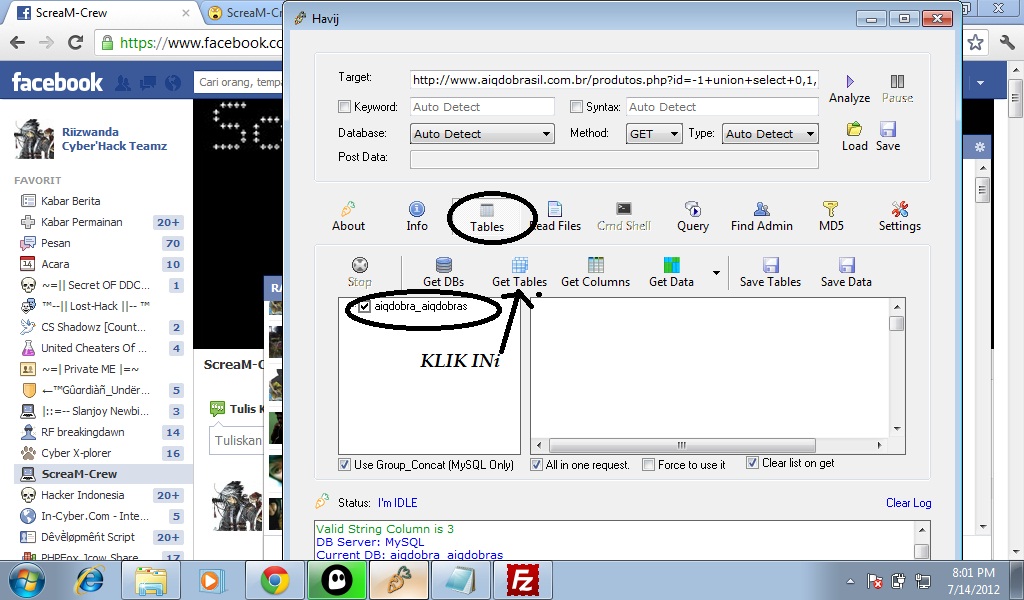Image resolution: width=1024 pixels, height=600 pixels.
Task: Click Get DBs
Action: click(x=443, y=273)
